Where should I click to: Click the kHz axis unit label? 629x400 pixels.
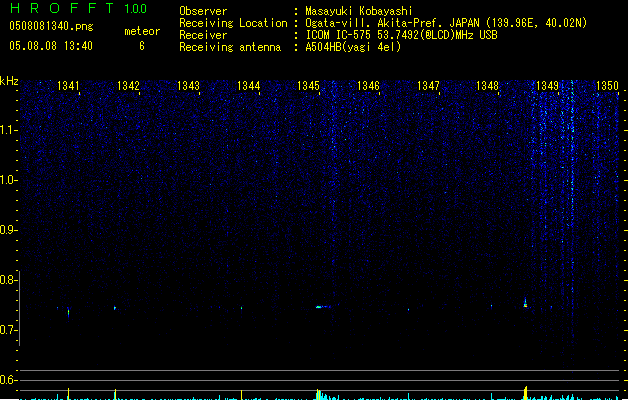pos(9,81)
